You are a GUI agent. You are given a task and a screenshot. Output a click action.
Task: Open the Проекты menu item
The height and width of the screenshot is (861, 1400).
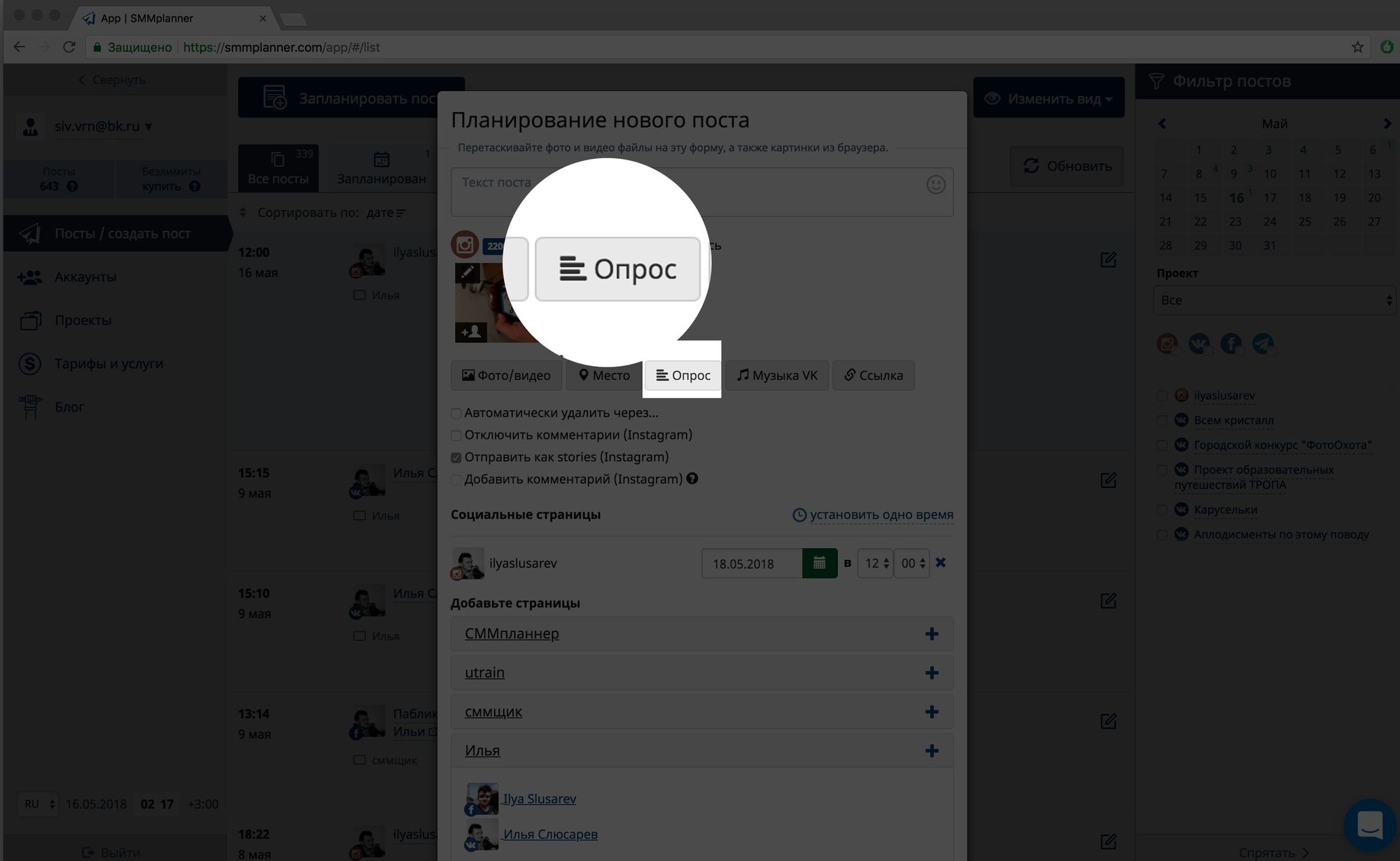tap(83, 321)
